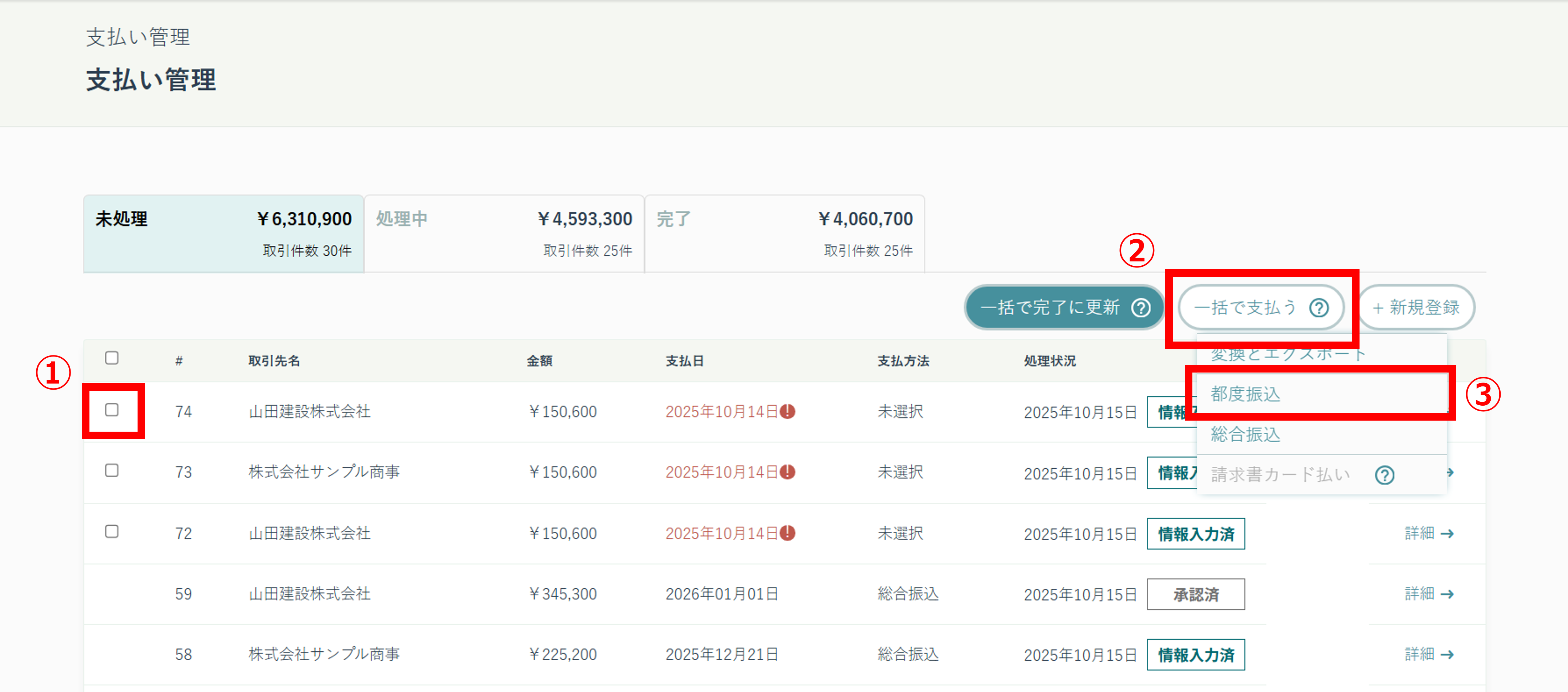Click the 支払い管理 breadcrumb text
1568x692 pixels.
pos(138,37)
